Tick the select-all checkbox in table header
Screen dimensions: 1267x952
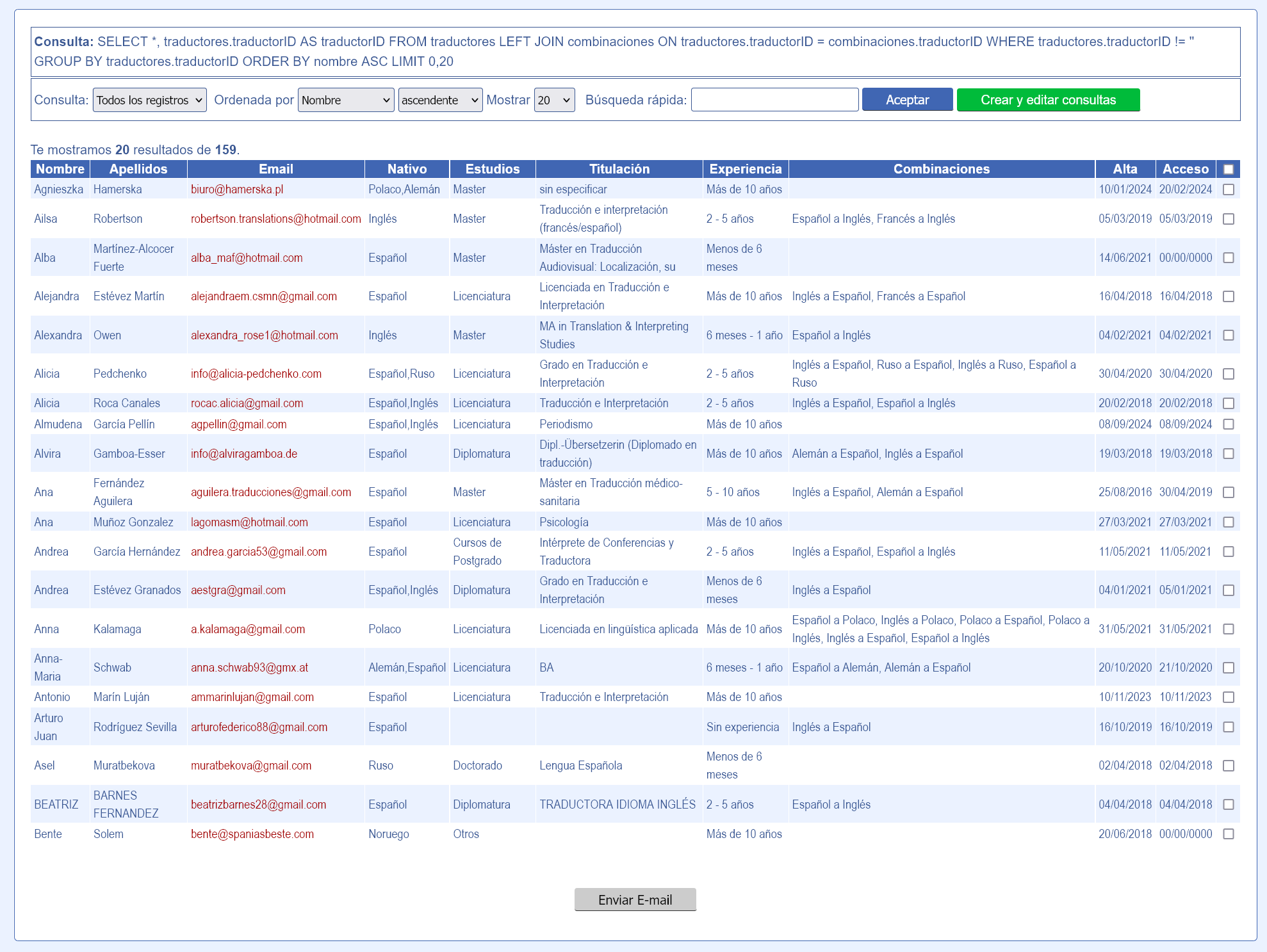tap(1228, 170)
